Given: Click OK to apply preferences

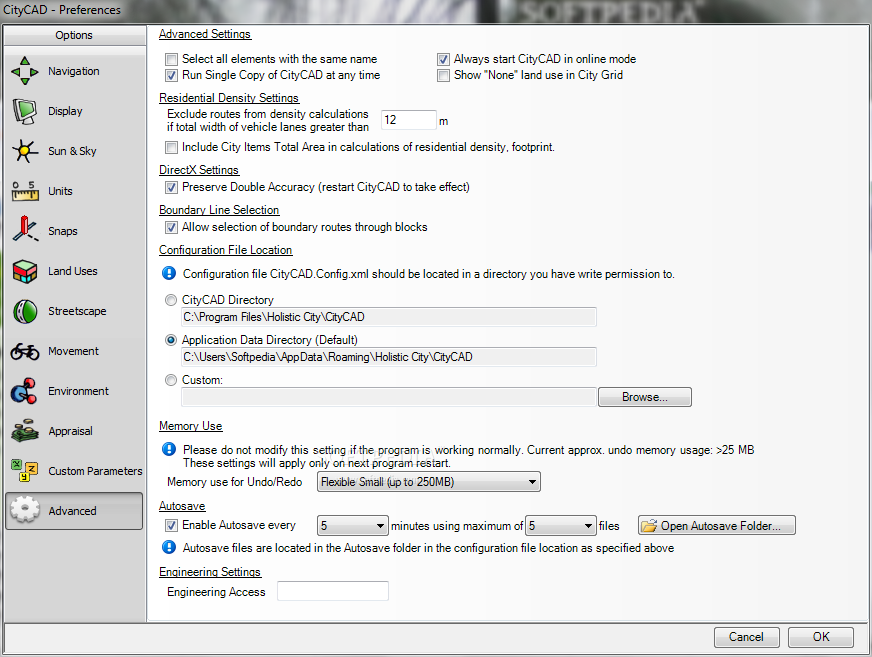Looking at the screenshot, I should pos(821,637).
